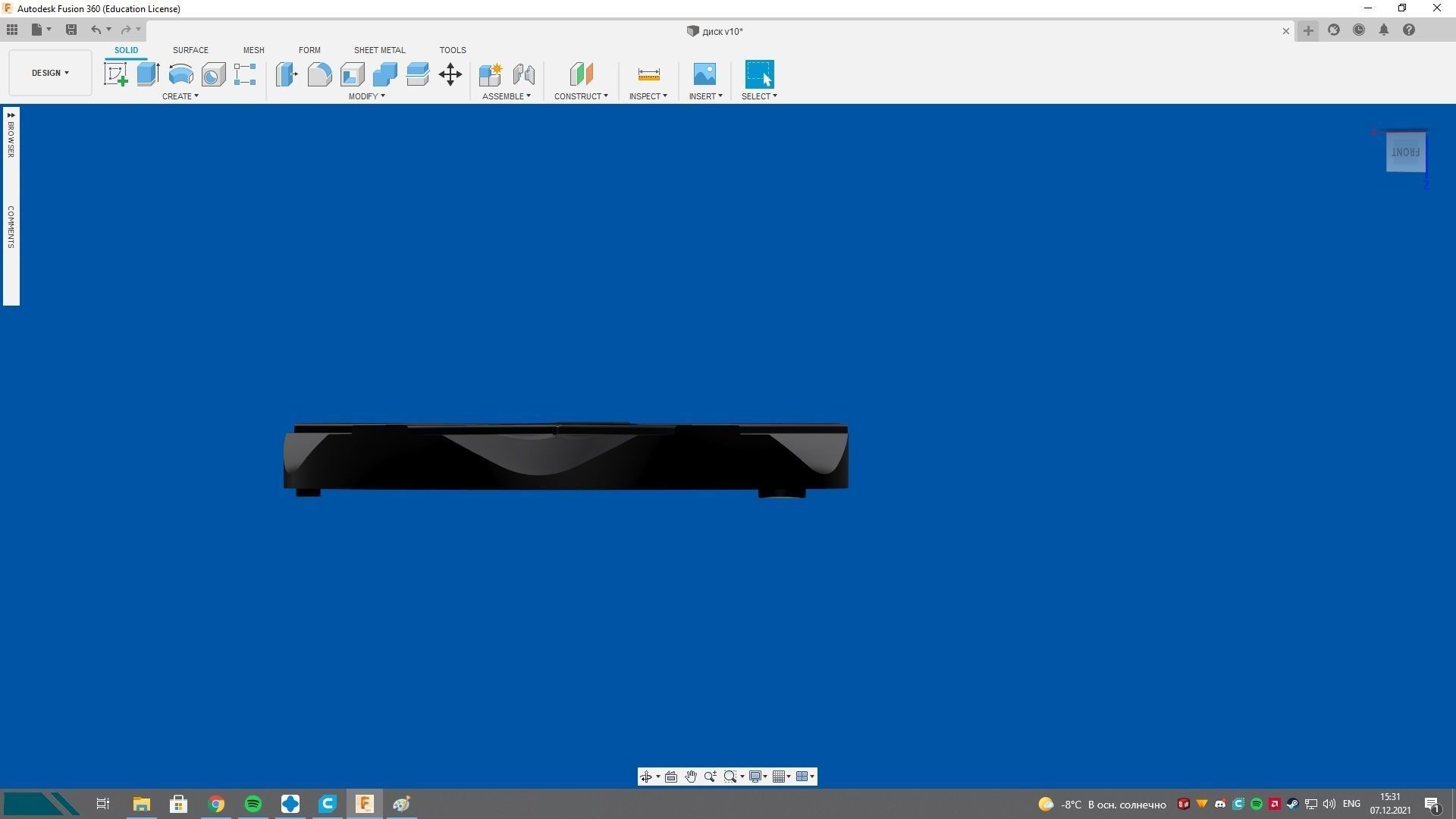
Task: Click the Measure ruler icon
Action: pos(648,74)
